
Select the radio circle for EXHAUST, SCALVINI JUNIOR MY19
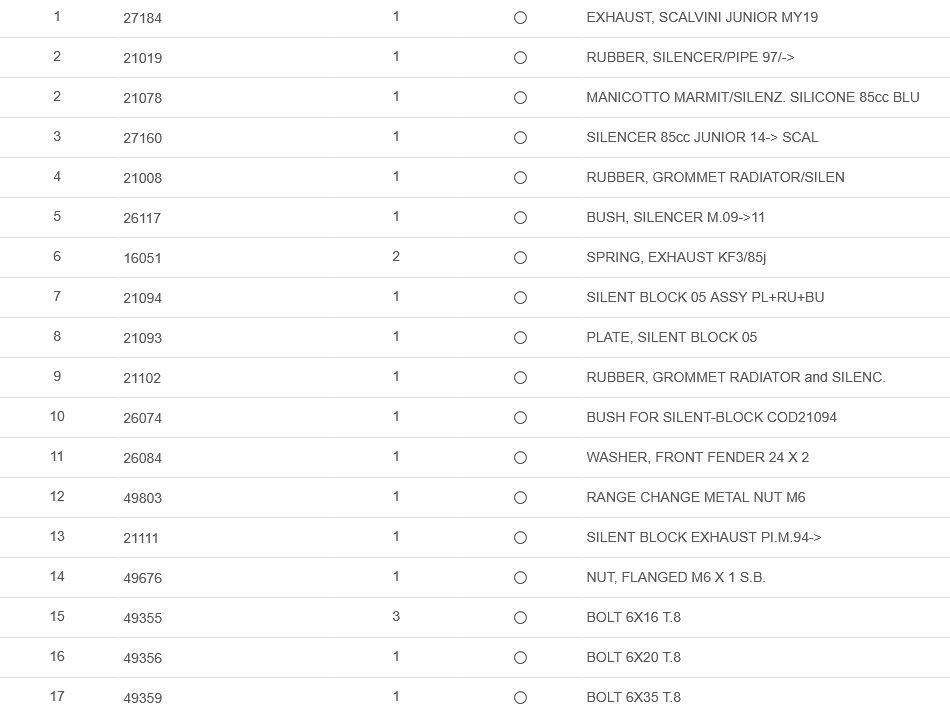pyautogui.click(x=520, y=18)
